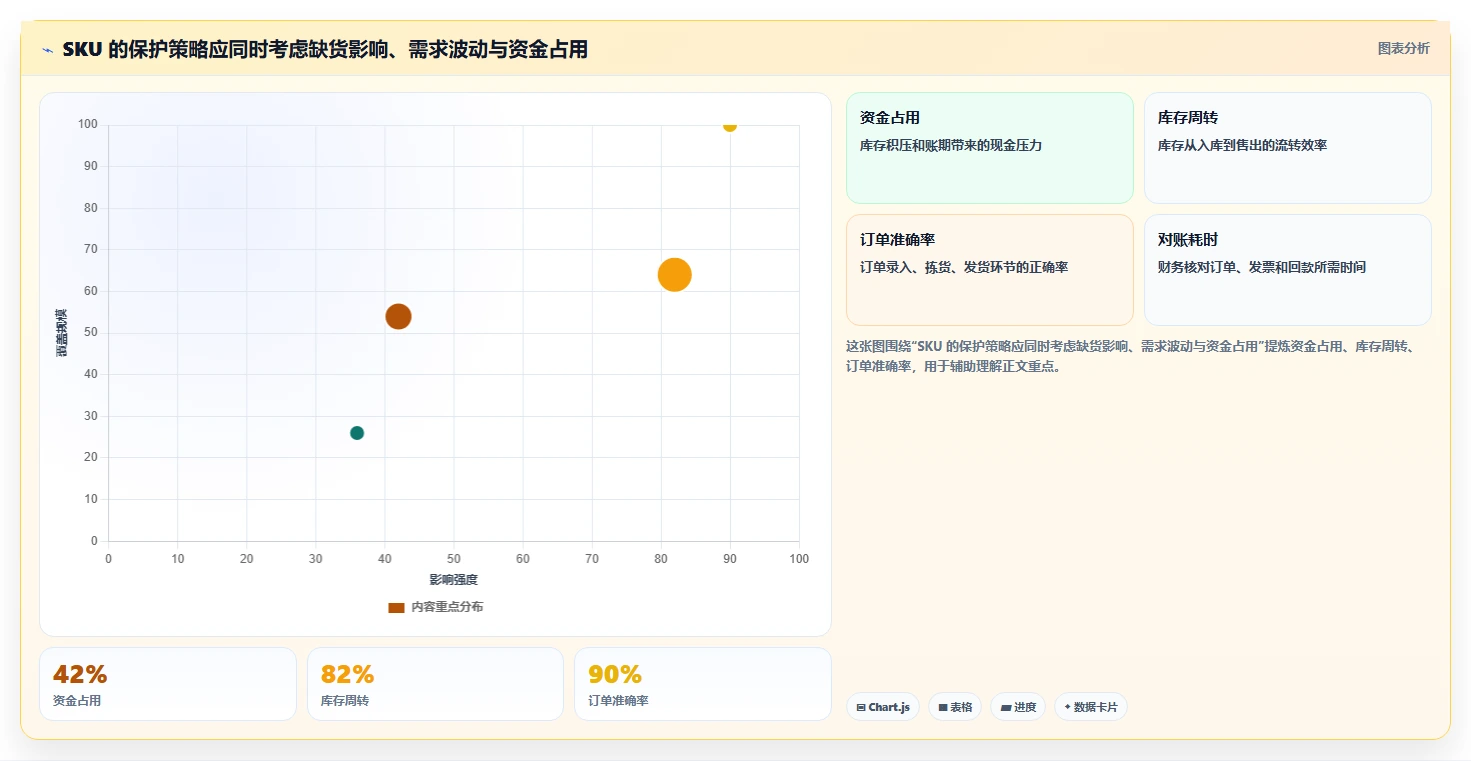The image size is (1471, 761).
Task: Open the 82% 库存周转 stat card
Action: [436, 684]
